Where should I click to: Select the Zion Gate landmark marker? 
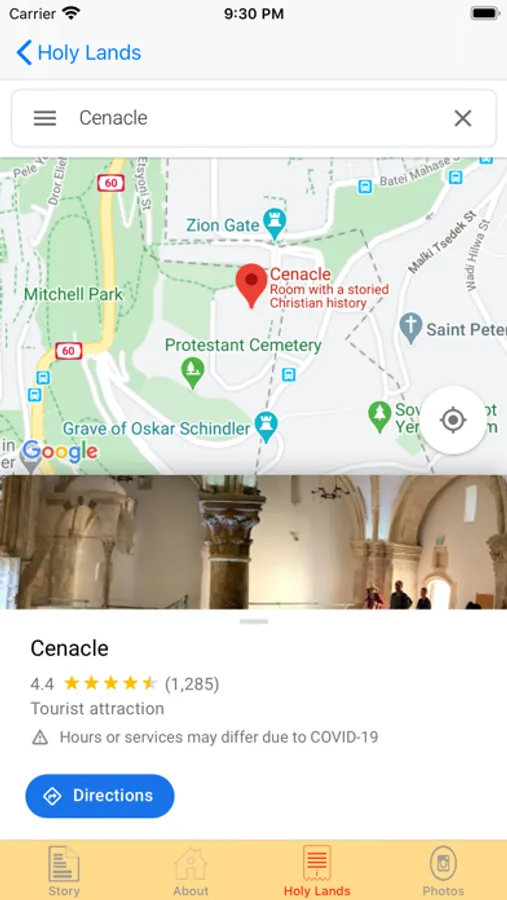pyautogui.click(x=274, y=224)
